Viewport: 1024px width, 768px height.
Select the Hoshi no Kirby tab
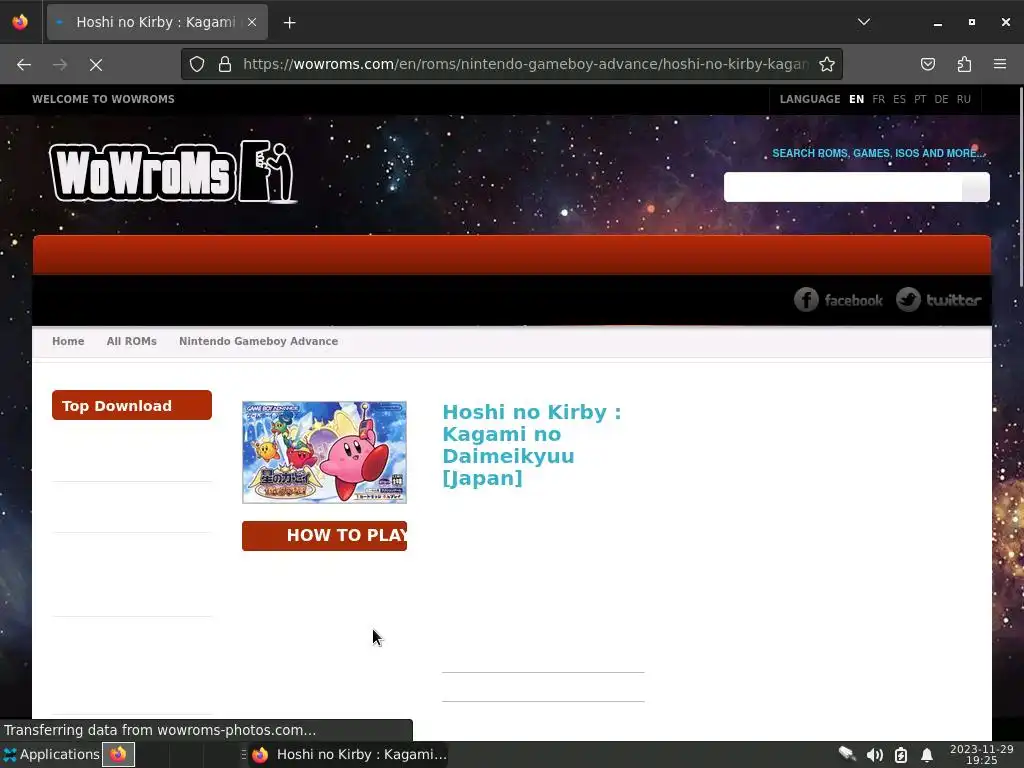[157, 22]
